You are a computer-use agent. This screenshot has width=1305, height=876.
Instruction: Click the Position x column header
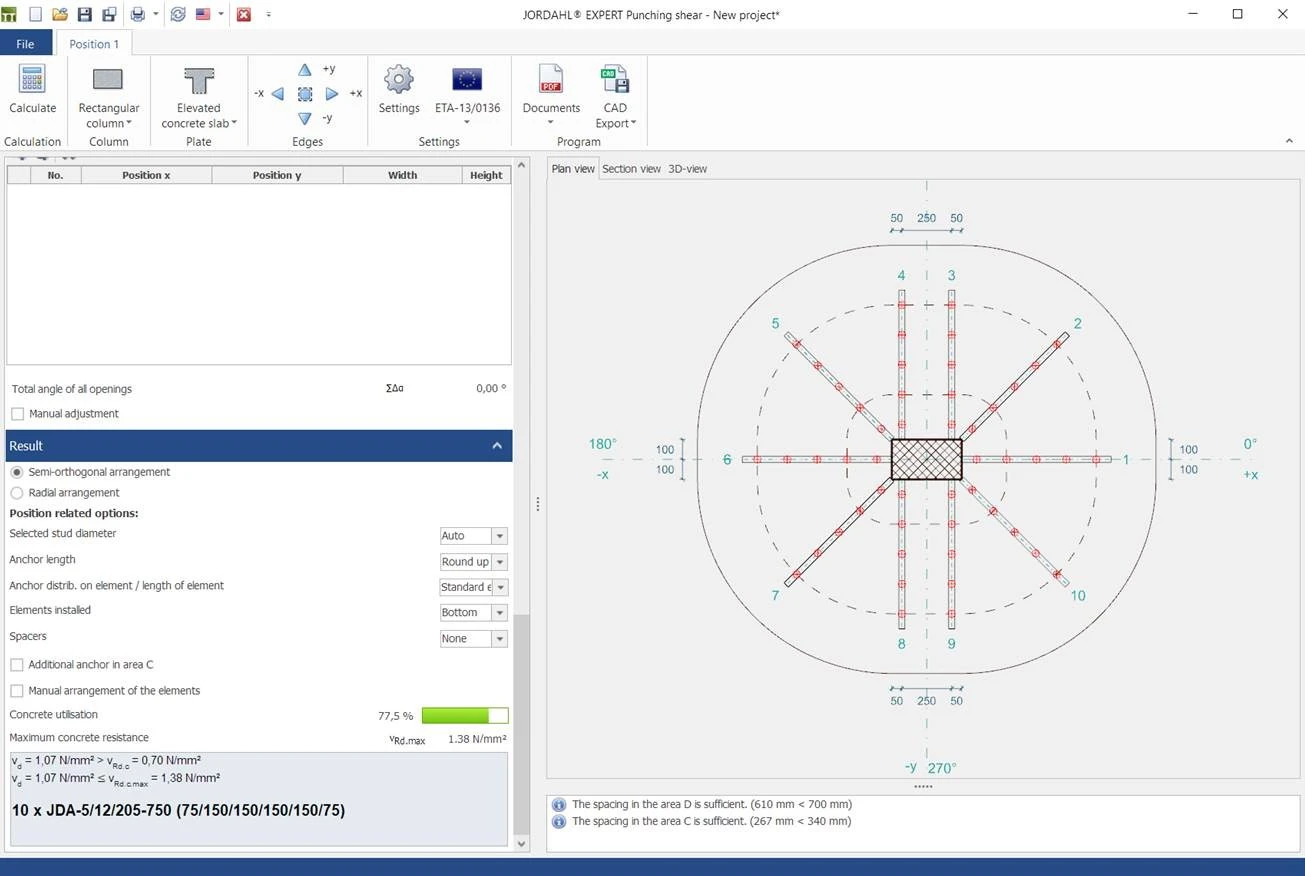pos(146,175)
